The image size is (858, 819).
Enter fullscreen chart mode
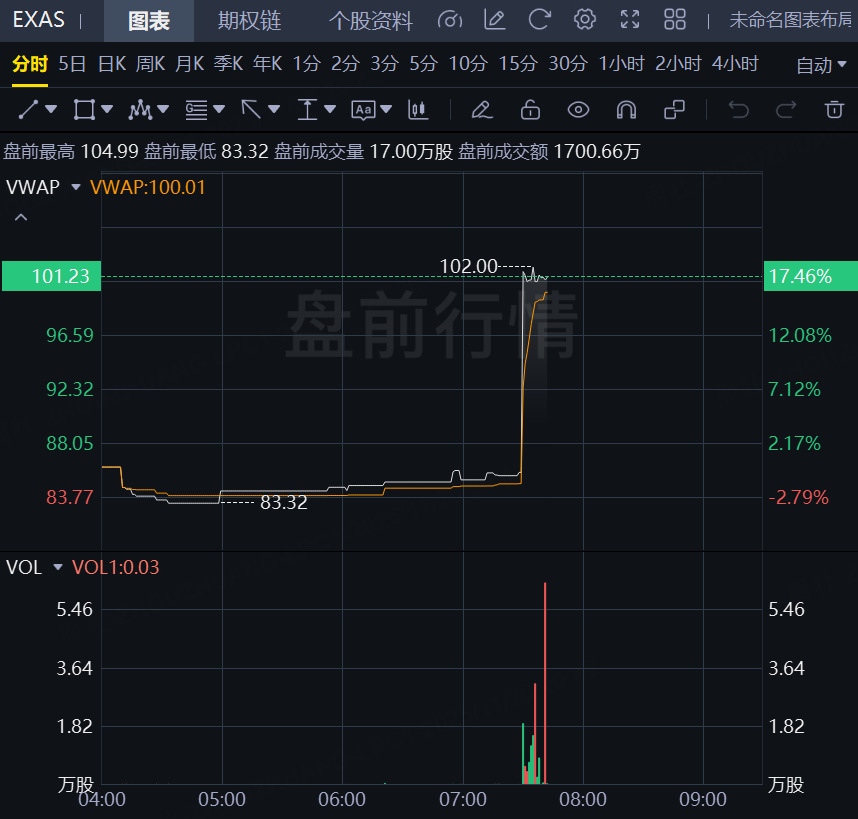point(630,20)
